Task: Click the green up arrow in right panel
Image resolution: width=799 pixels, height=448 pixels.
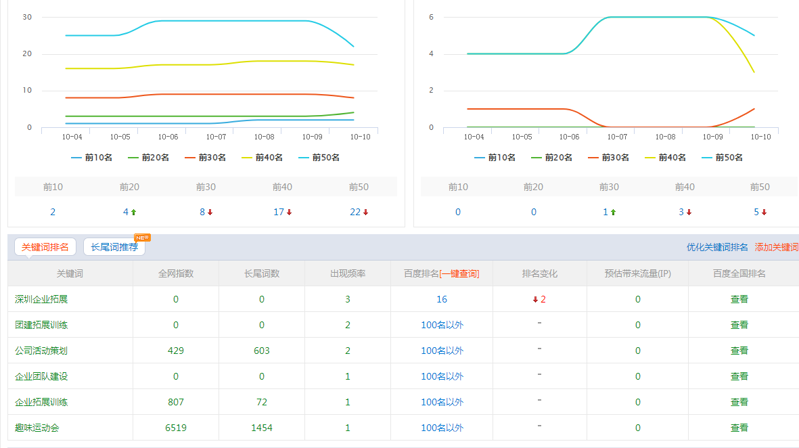Action: pos(613,212)
